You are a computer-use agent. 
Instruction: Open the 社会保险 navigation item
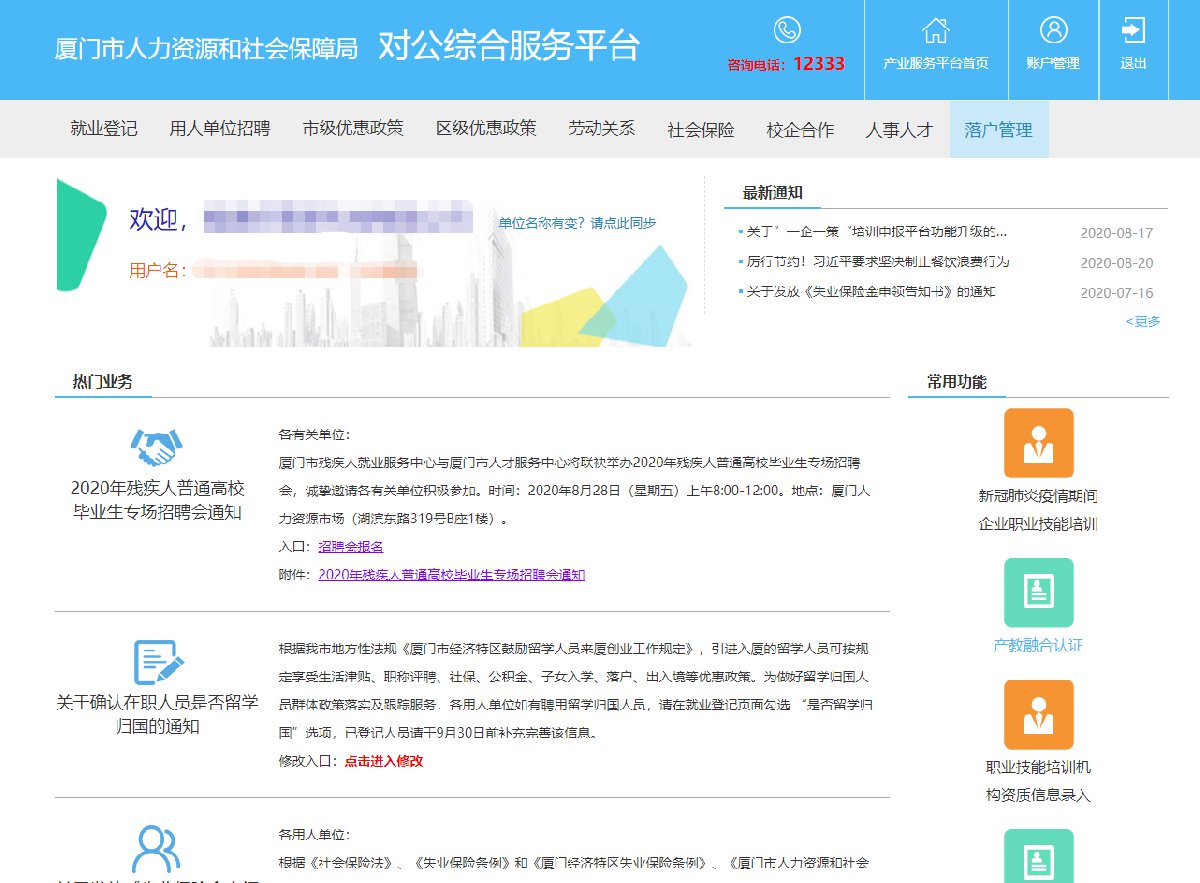point(701,130)
